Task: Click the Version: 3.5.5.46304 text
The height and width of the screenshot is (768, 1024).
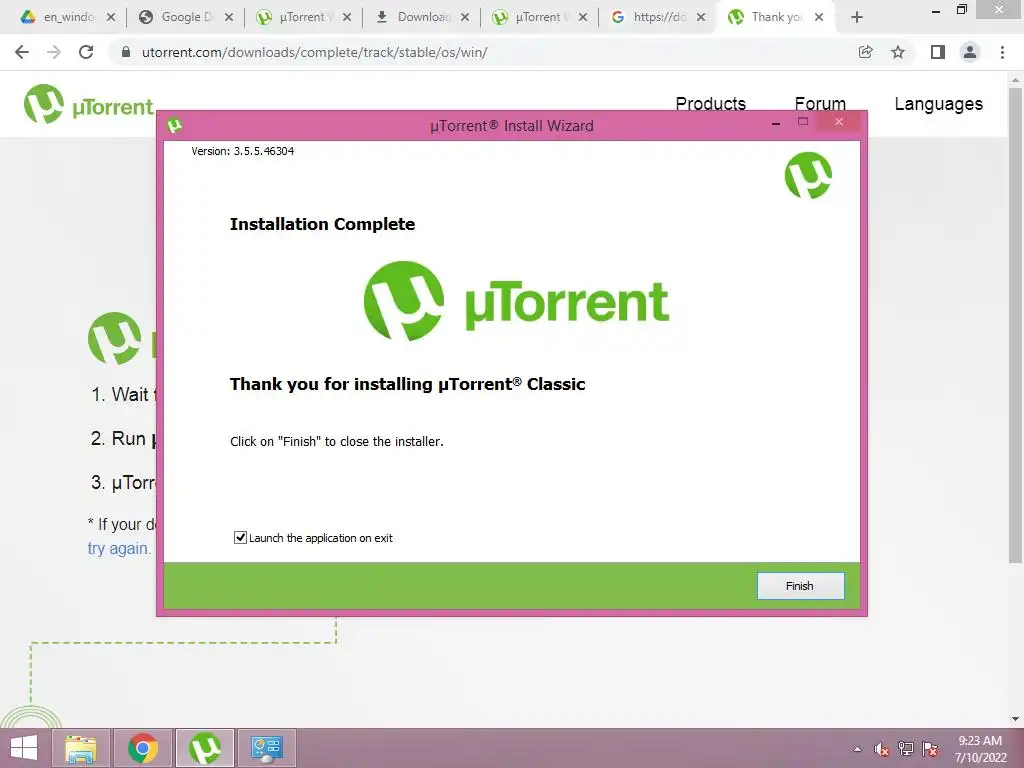Action: pyautogui.click(x=242, y=151)
